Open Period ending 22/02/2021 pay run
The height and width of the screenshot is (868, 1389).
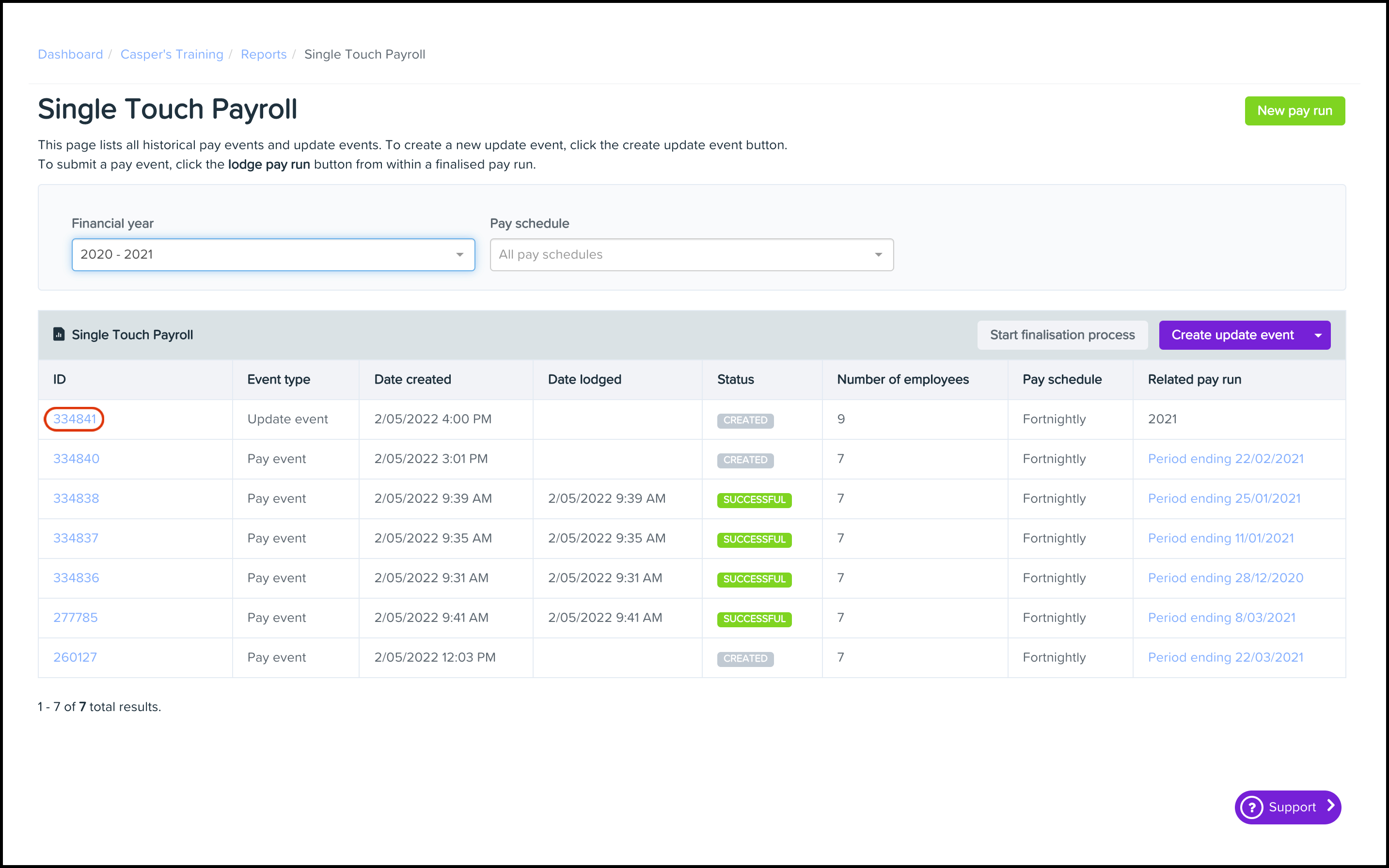1225,459
